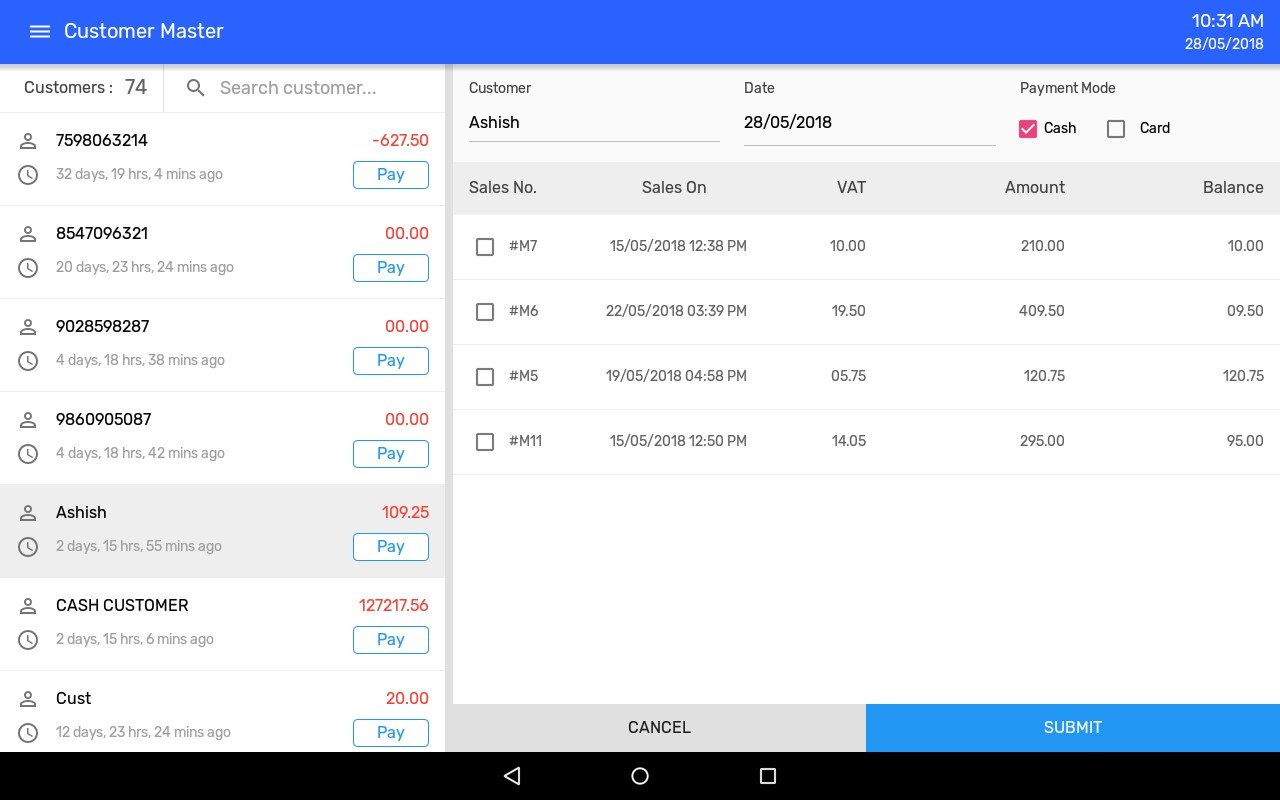
Task: Cancel the payment form
Action: click(659, 728)
